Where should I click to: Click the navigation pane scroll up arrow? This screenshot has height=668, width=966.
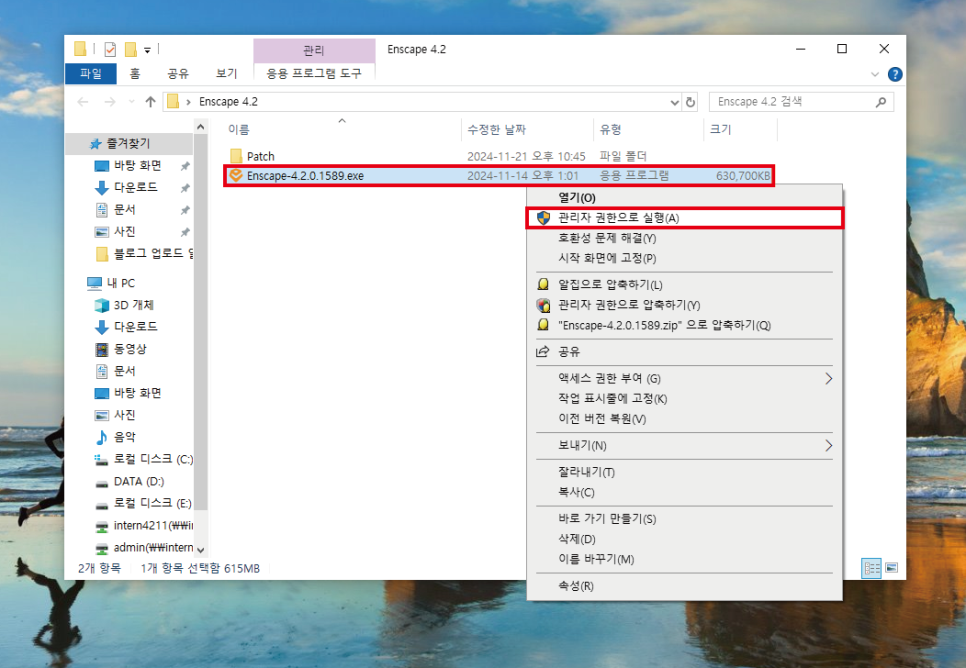(x=200, y=127)
